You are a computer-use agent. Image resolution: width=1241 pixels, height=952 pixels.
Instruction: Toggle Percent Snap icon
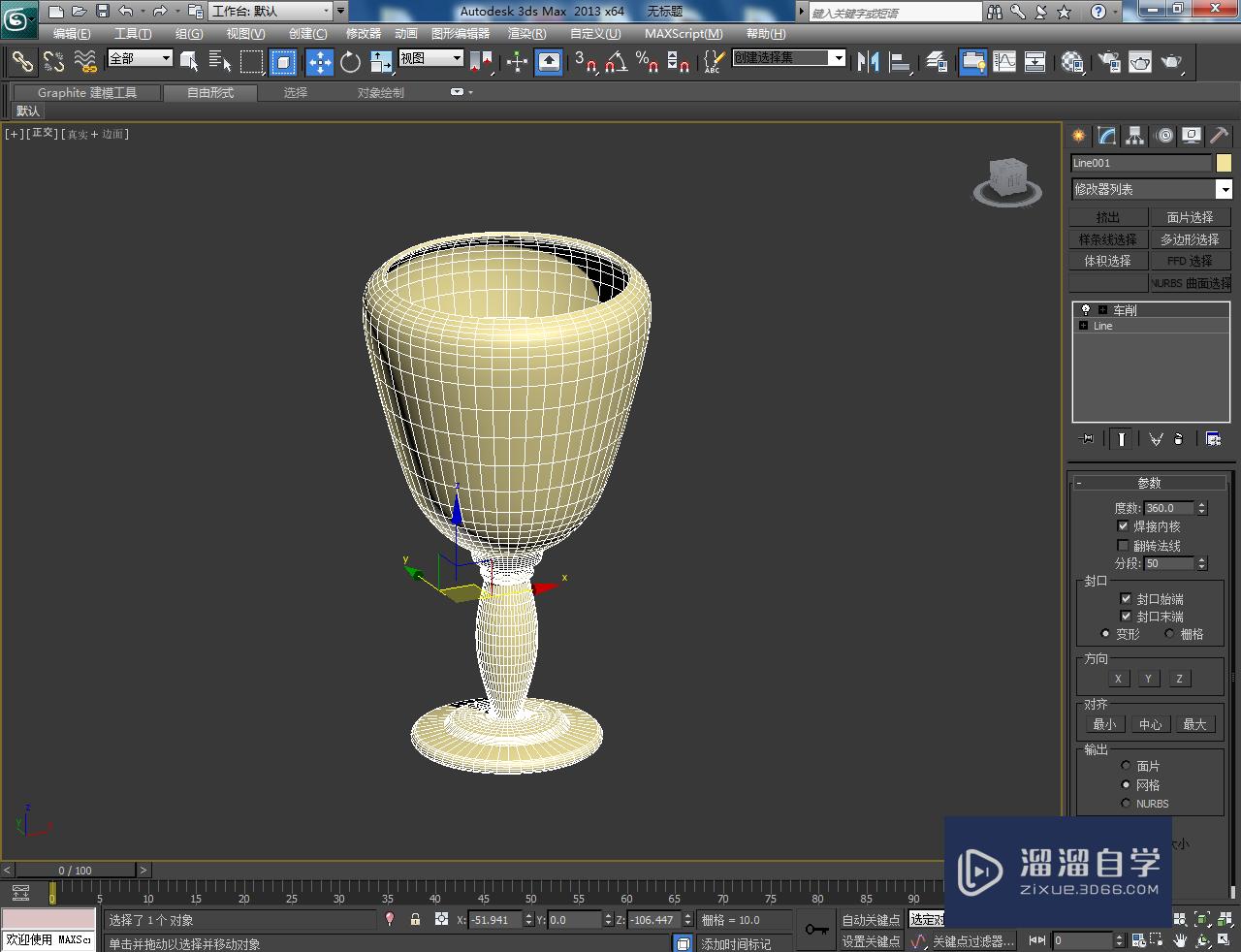pos(647,62)
